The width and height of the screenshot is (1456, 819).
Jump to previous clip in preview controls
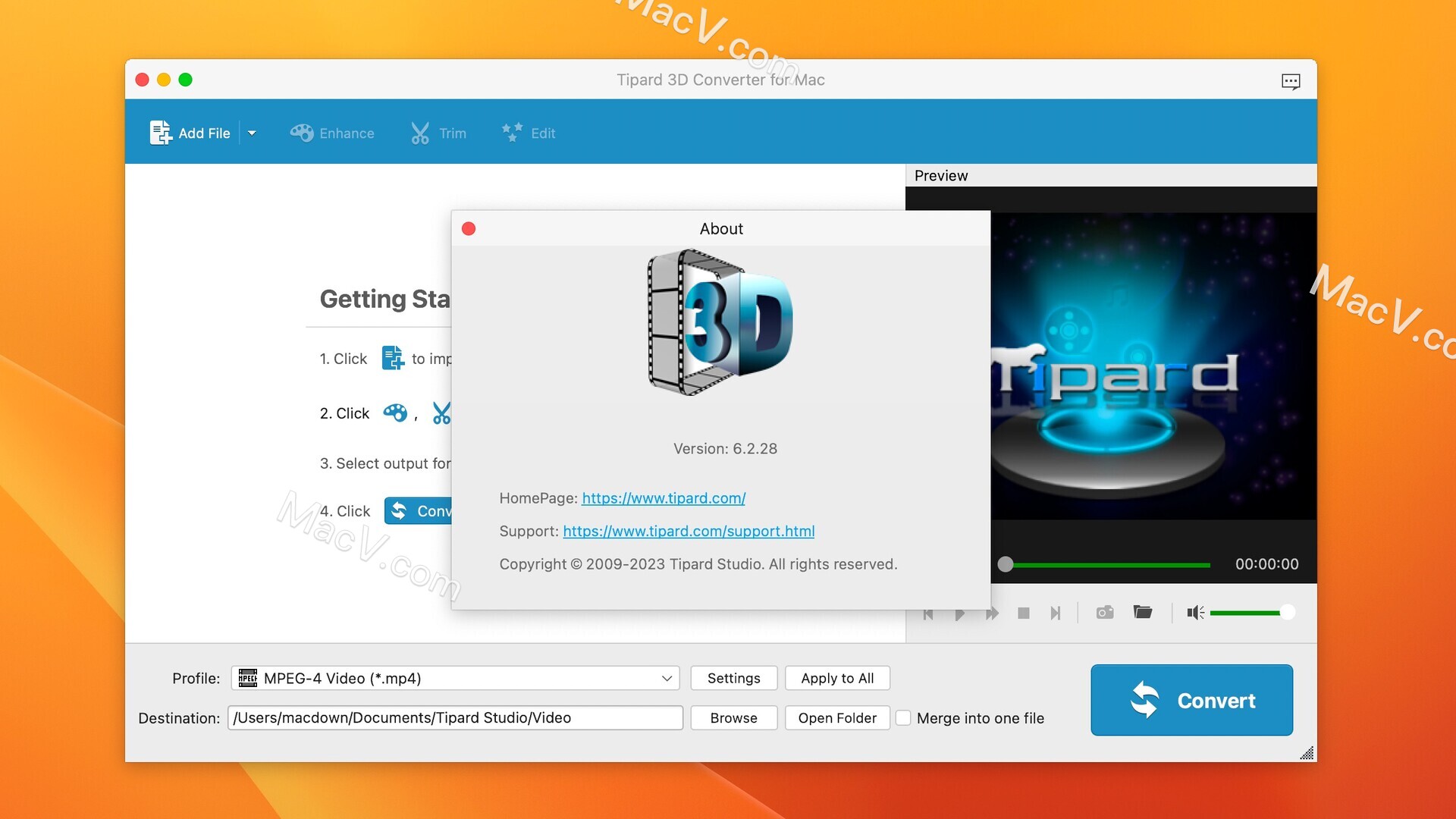coord(928,613)
